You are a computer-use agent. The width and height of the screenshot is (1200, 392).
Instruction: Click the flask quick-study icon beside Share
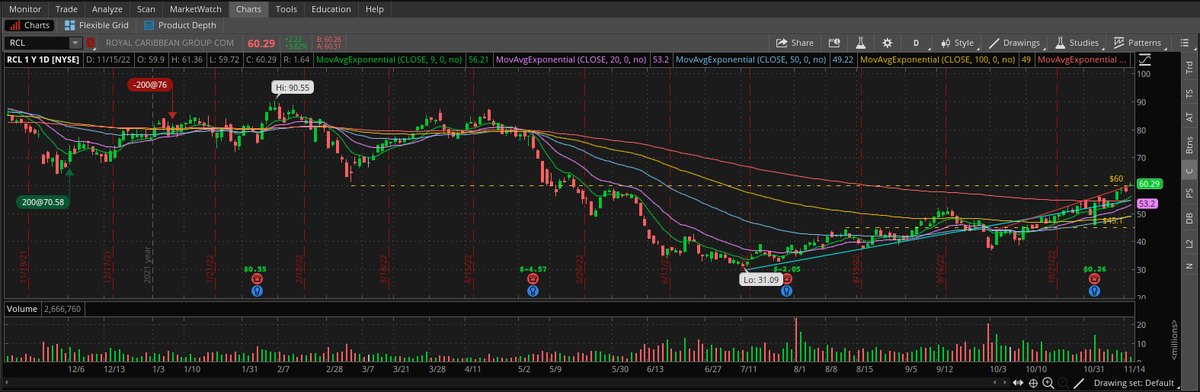[860, 43]
